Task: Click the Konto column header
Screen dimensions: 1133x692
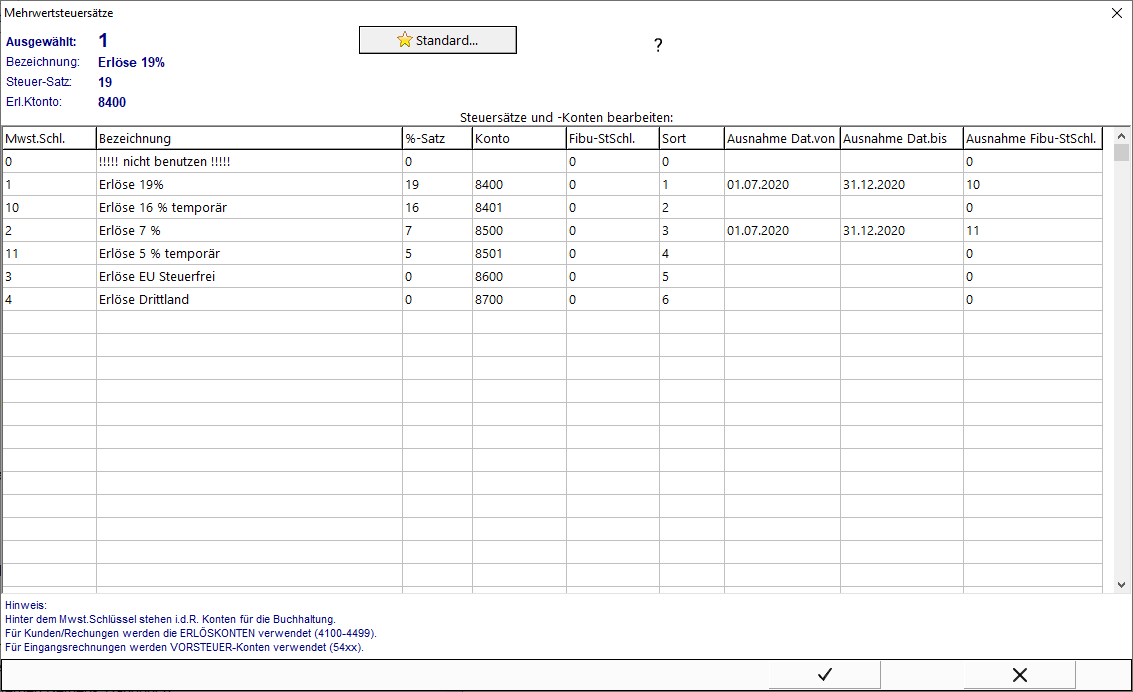Action: pyautogui.click(x=519, y=139)
